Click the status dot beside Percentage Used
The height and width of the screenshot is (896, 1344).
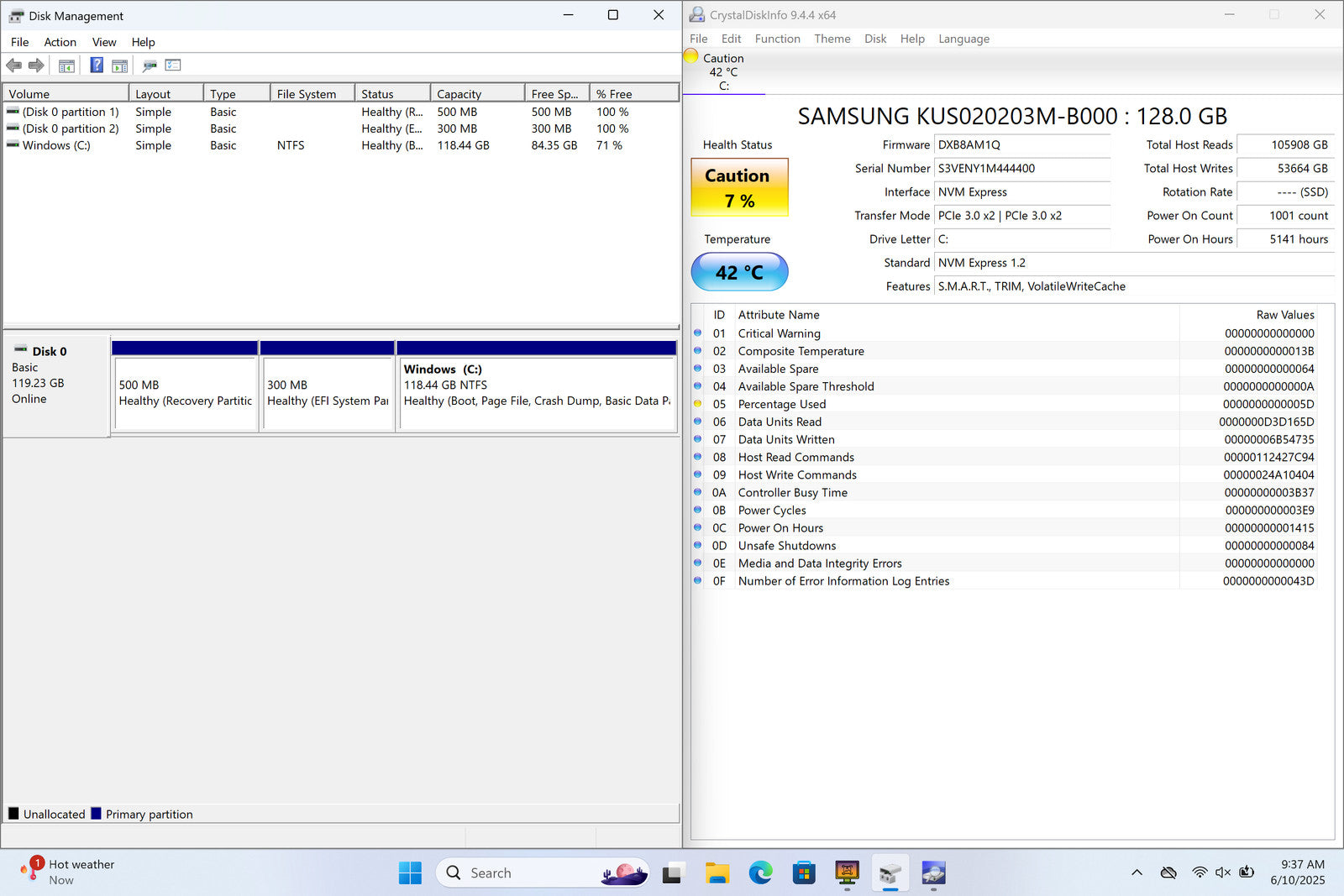coord(697,404)
